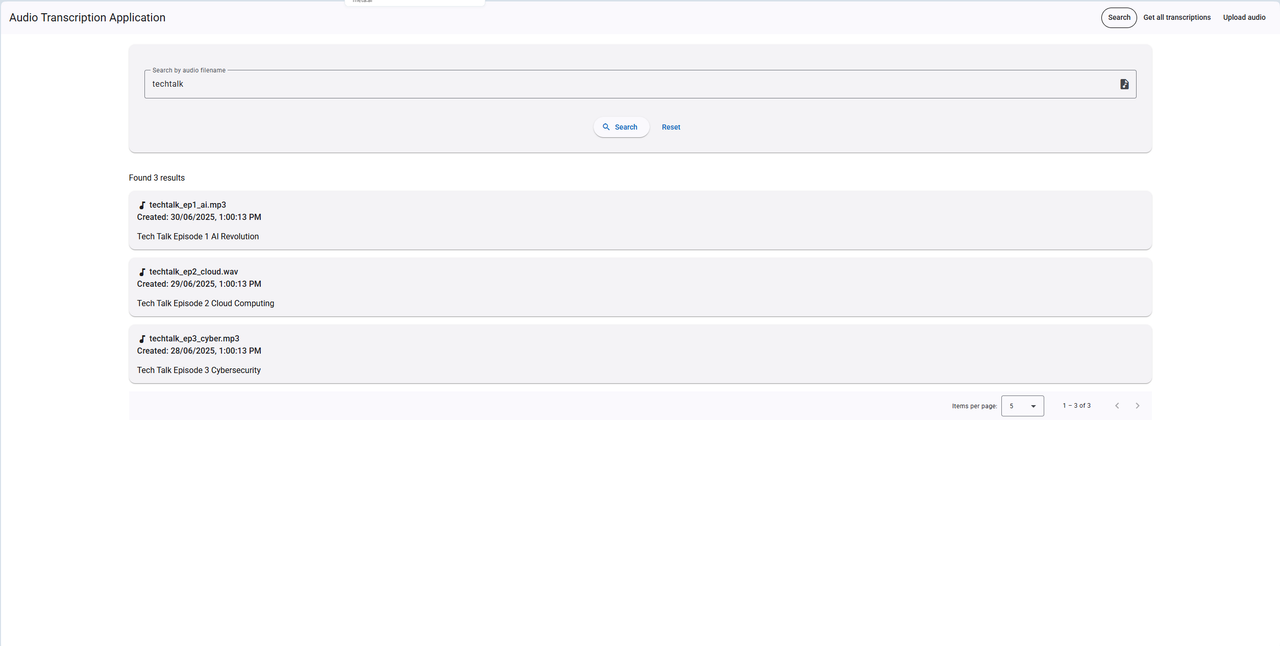The height and width of the screenshot is (646, 1280).
Task: Click the file icon in search field
Action: [1124, 84]
